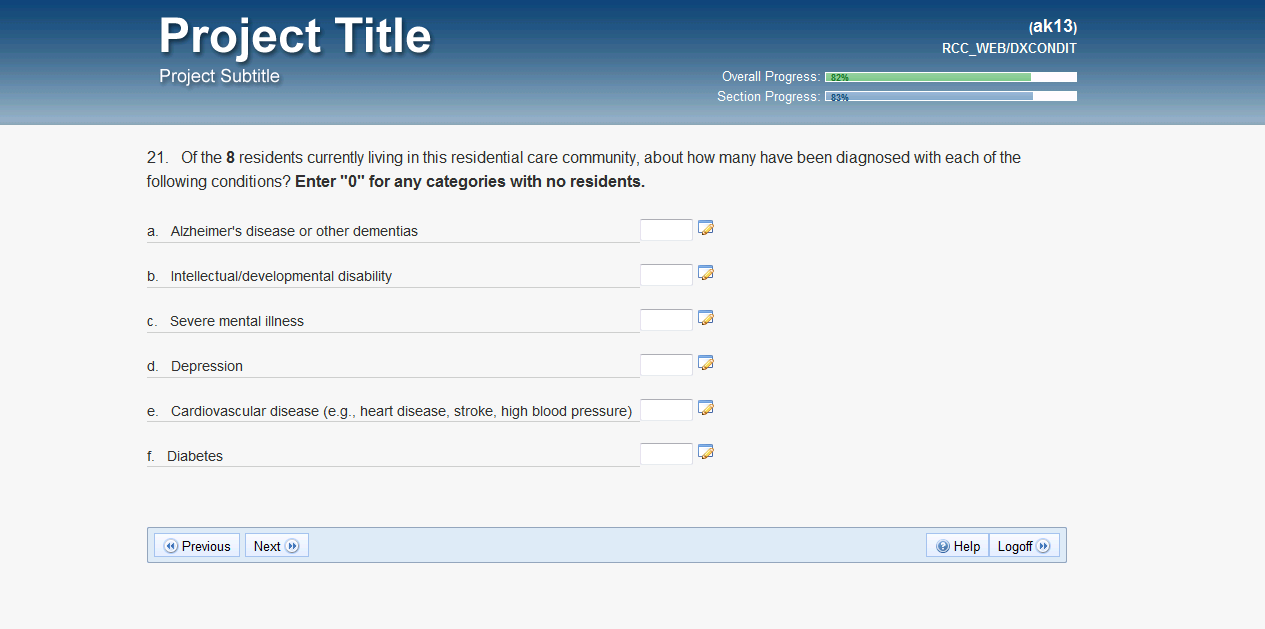Viewport: 1265px width, 629px height.
Task: Click the Overall Progress bar
Action: pyautogui.click(x=950, y=77)
